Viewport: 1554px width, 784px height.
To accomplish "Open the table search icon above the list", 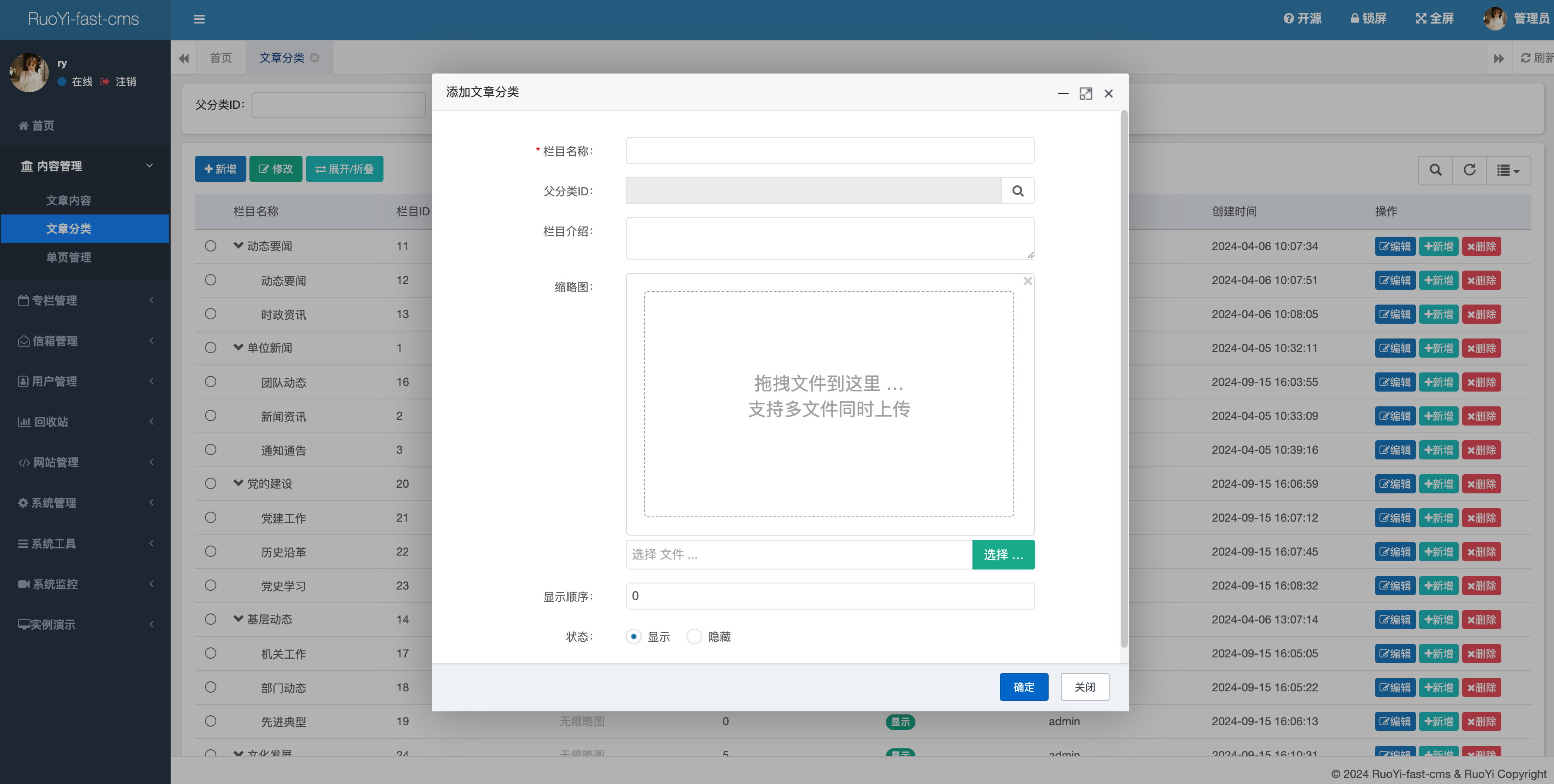I will pyautogui.click(x=1435, y=170).
